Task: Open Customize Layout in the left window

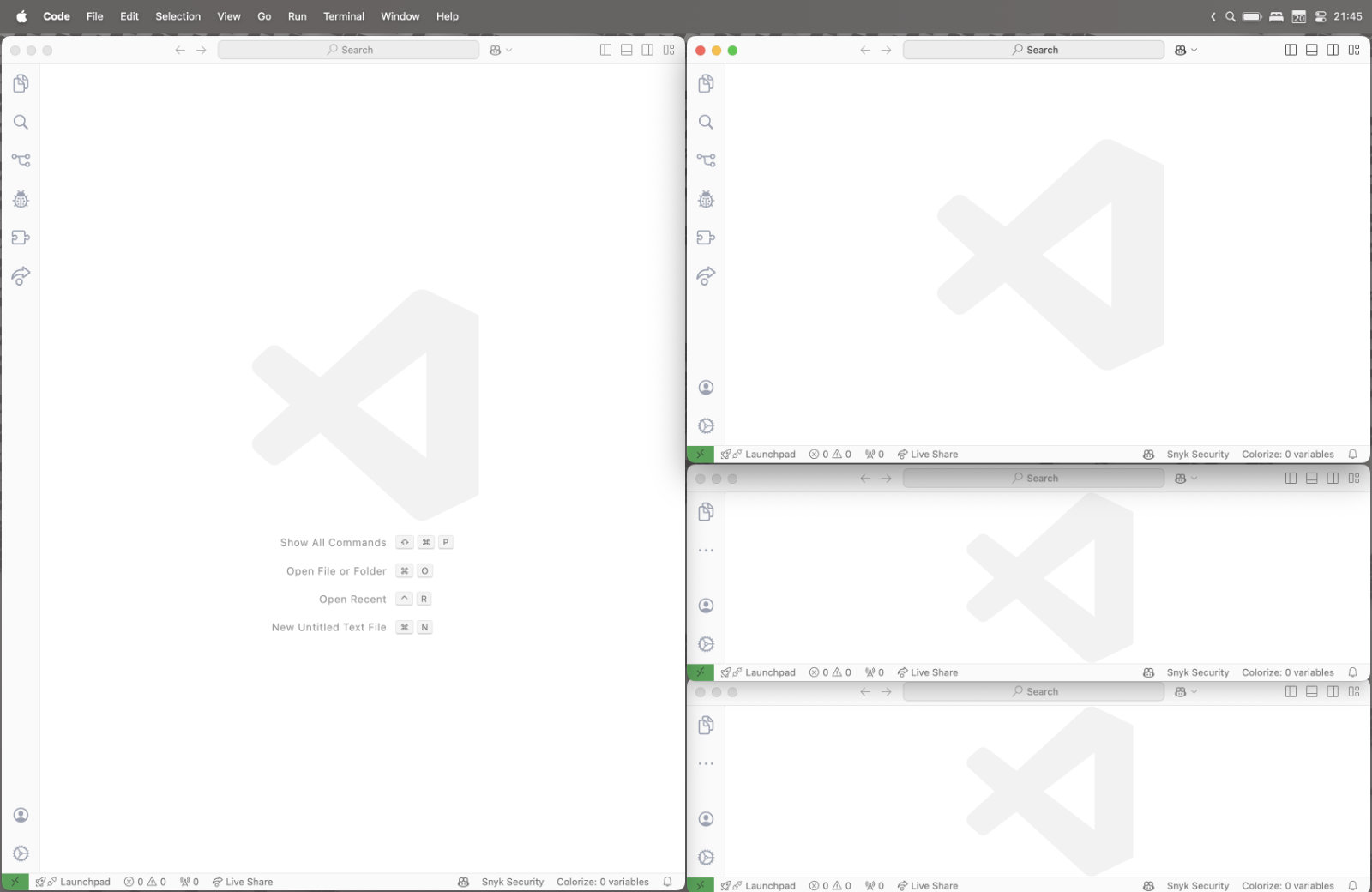Action: (x=669, y=50)
